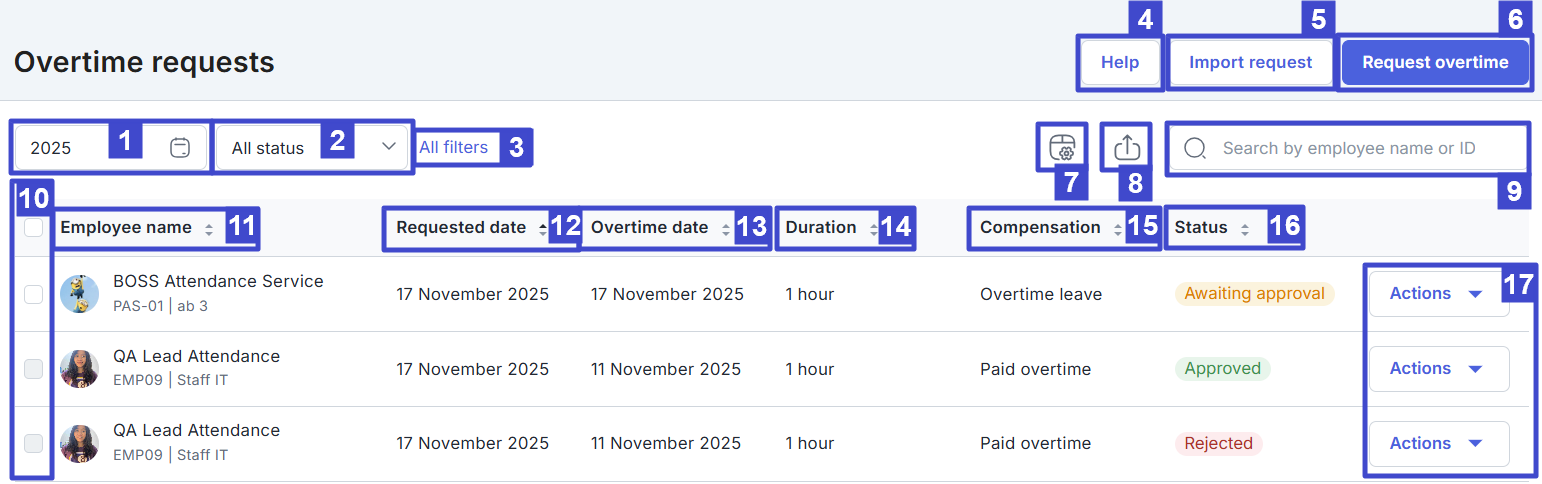The image size is (1542, 484).
Task: Click the Import request button
Action: tap(1250, 62)
